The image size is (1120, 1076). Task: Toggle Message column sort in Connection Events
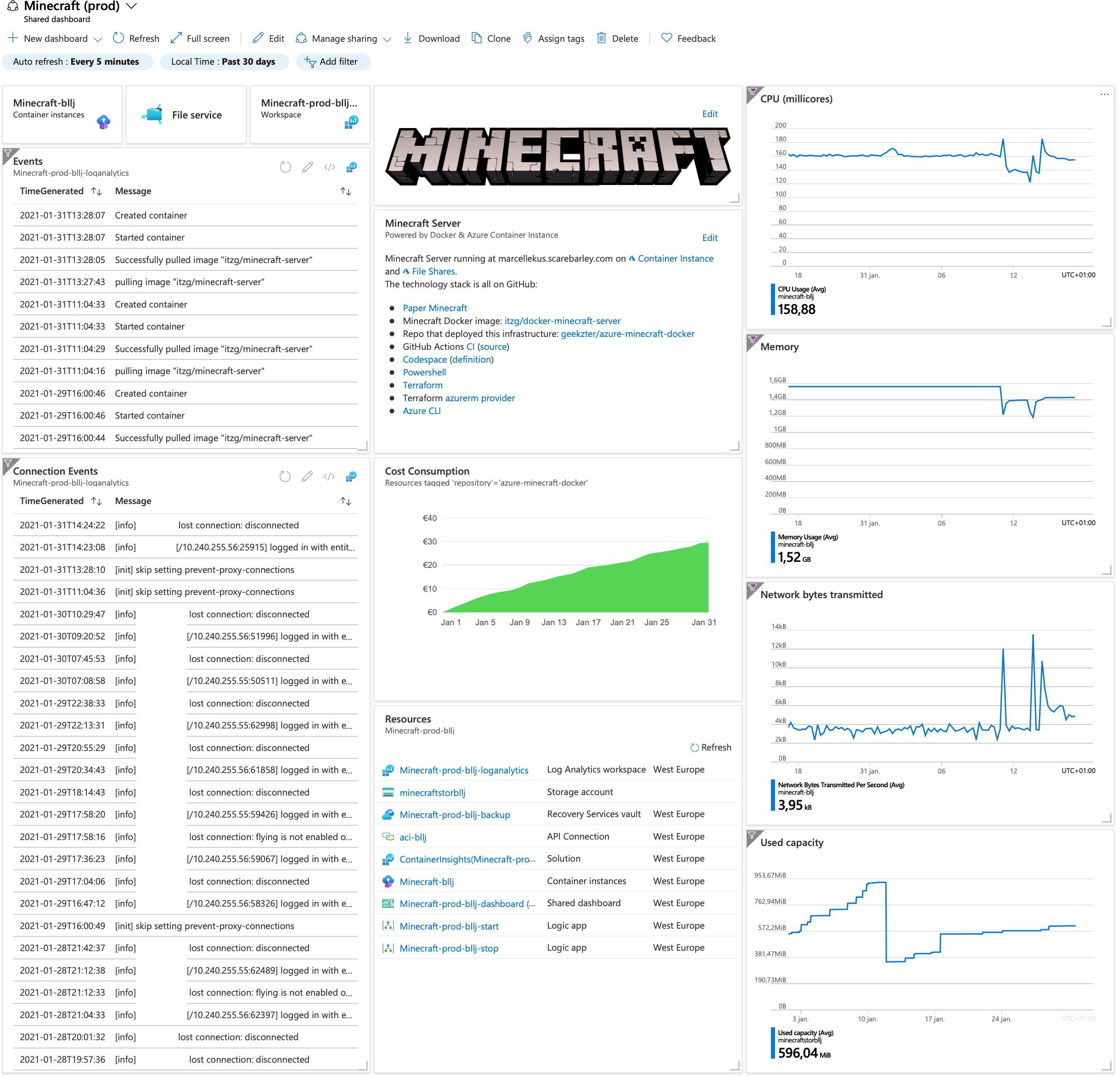click(345, 501)
